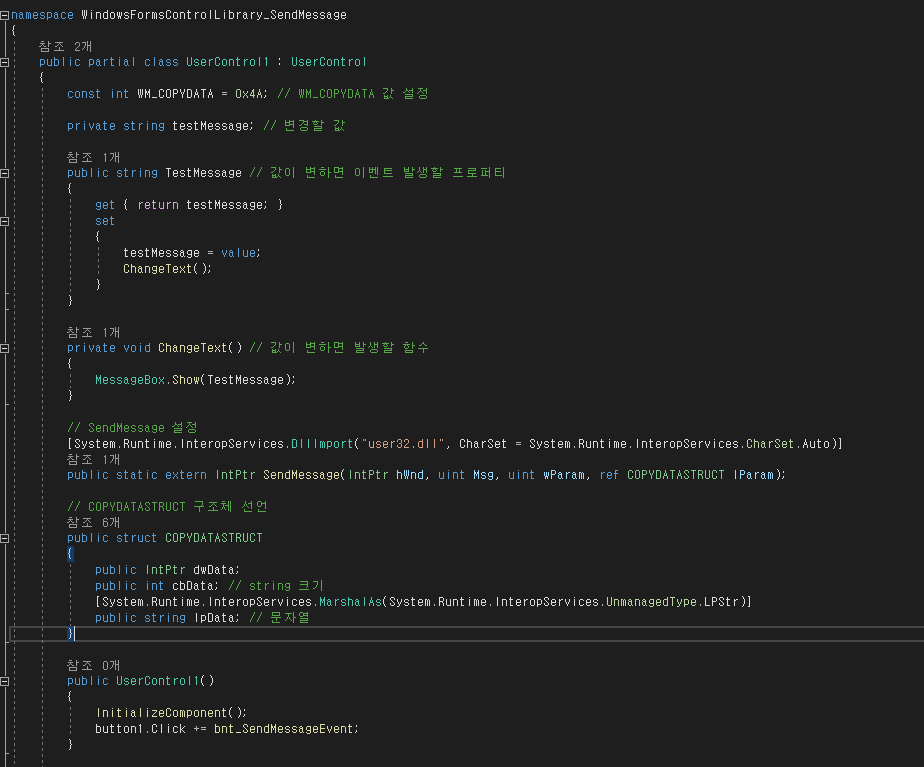Click CharSet.Auto in the DllImport attribute
The width and height of the screenshot is (924, 767).
(x=788, y=444)
